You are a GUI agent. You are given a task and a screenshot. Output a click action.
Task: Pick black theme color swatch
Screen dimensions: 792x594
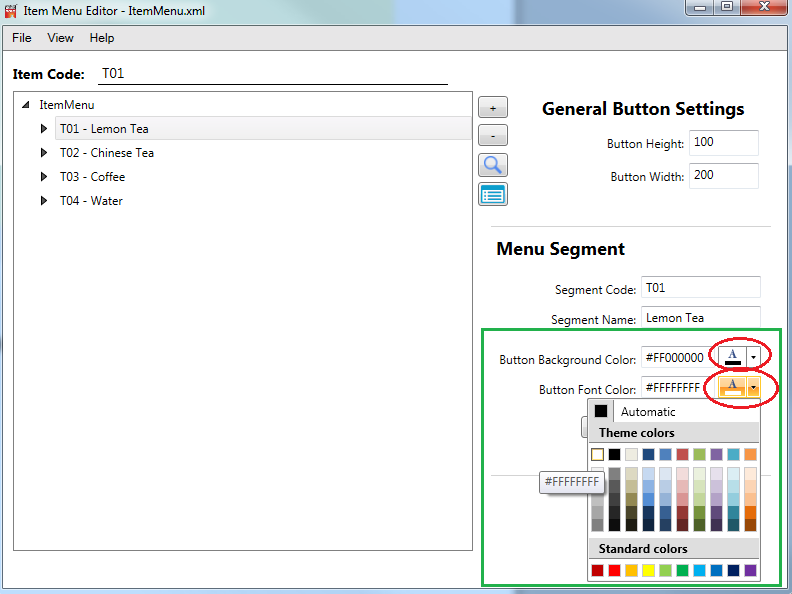tap(614, 455)
